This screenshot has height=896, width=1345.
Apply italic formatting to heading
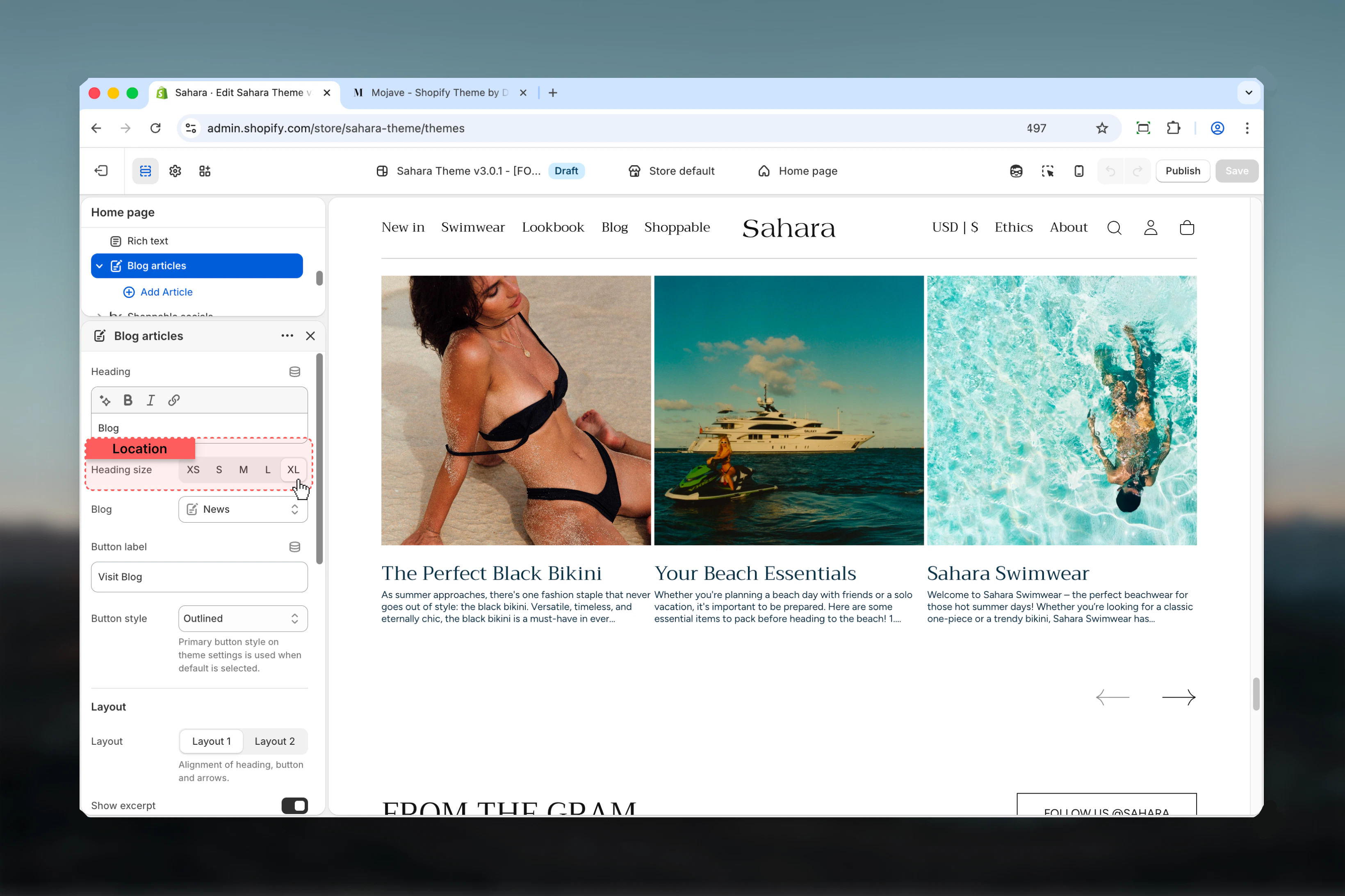click(151, 400)
